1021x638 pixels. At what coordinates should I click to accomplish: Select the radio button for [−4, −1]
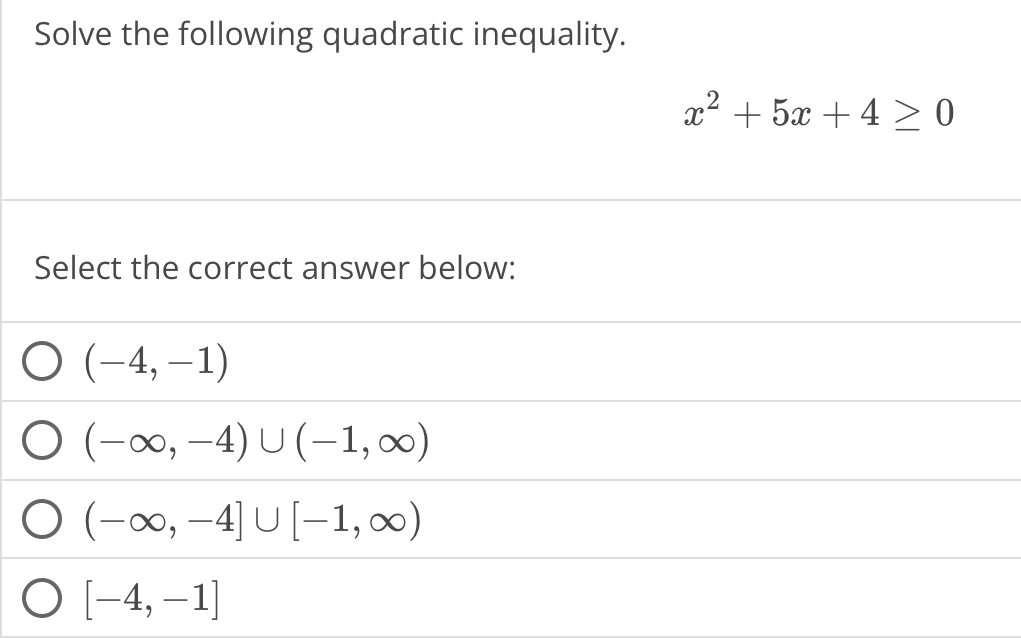[41, 597]
